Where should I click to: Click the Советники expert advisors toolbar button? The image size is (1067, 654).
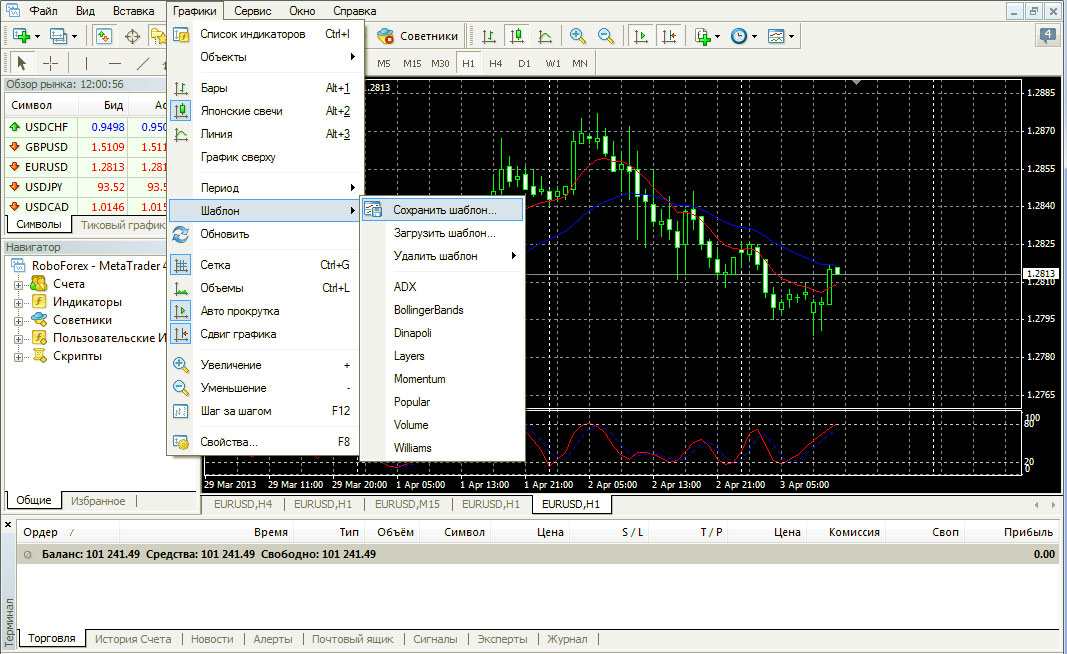418,36
